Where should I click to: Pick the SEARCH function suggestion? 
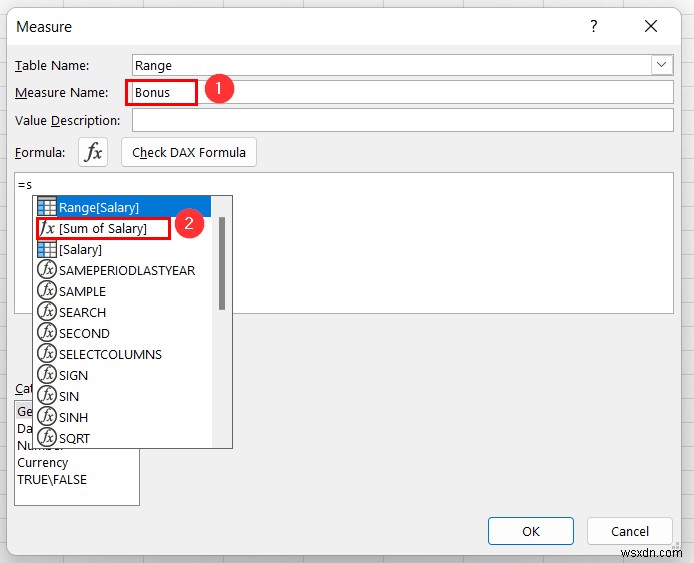coord(123,312)
